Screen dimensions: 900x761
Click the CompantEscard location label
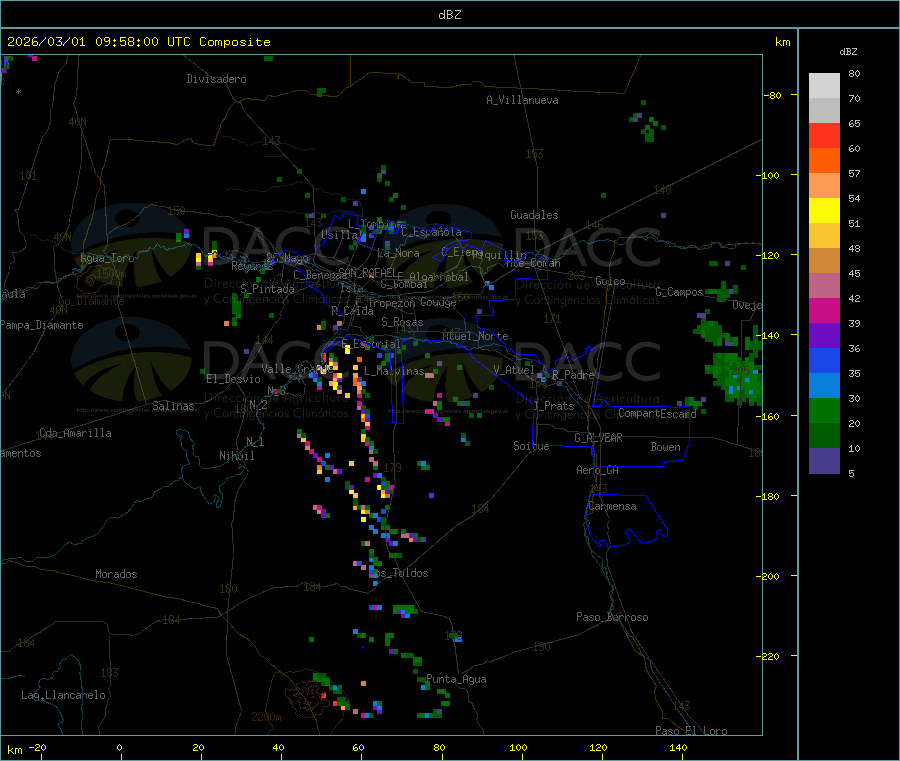657,413
